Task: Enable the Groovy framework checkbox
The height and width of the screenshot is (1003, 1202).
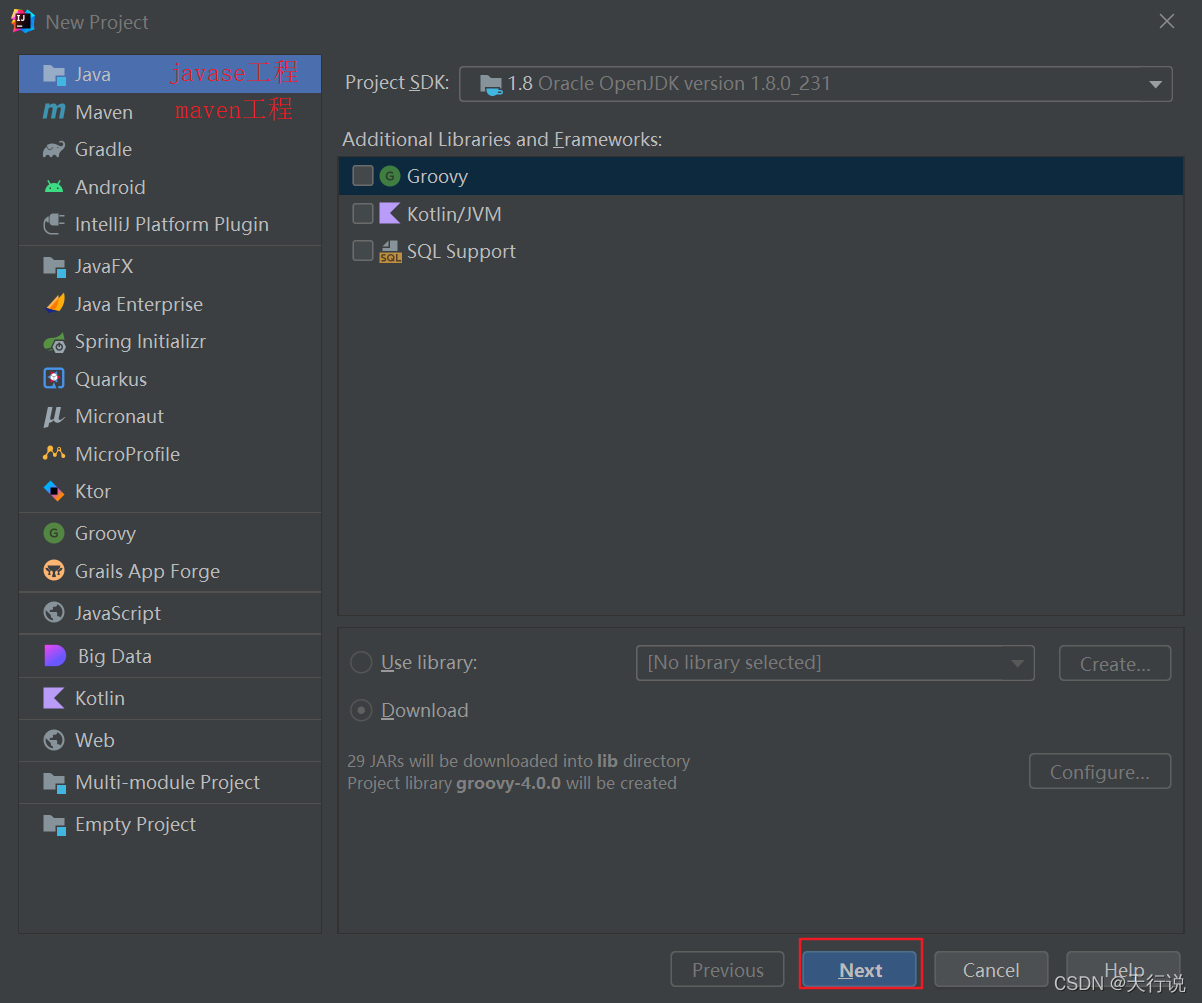Action: (363, 176)
